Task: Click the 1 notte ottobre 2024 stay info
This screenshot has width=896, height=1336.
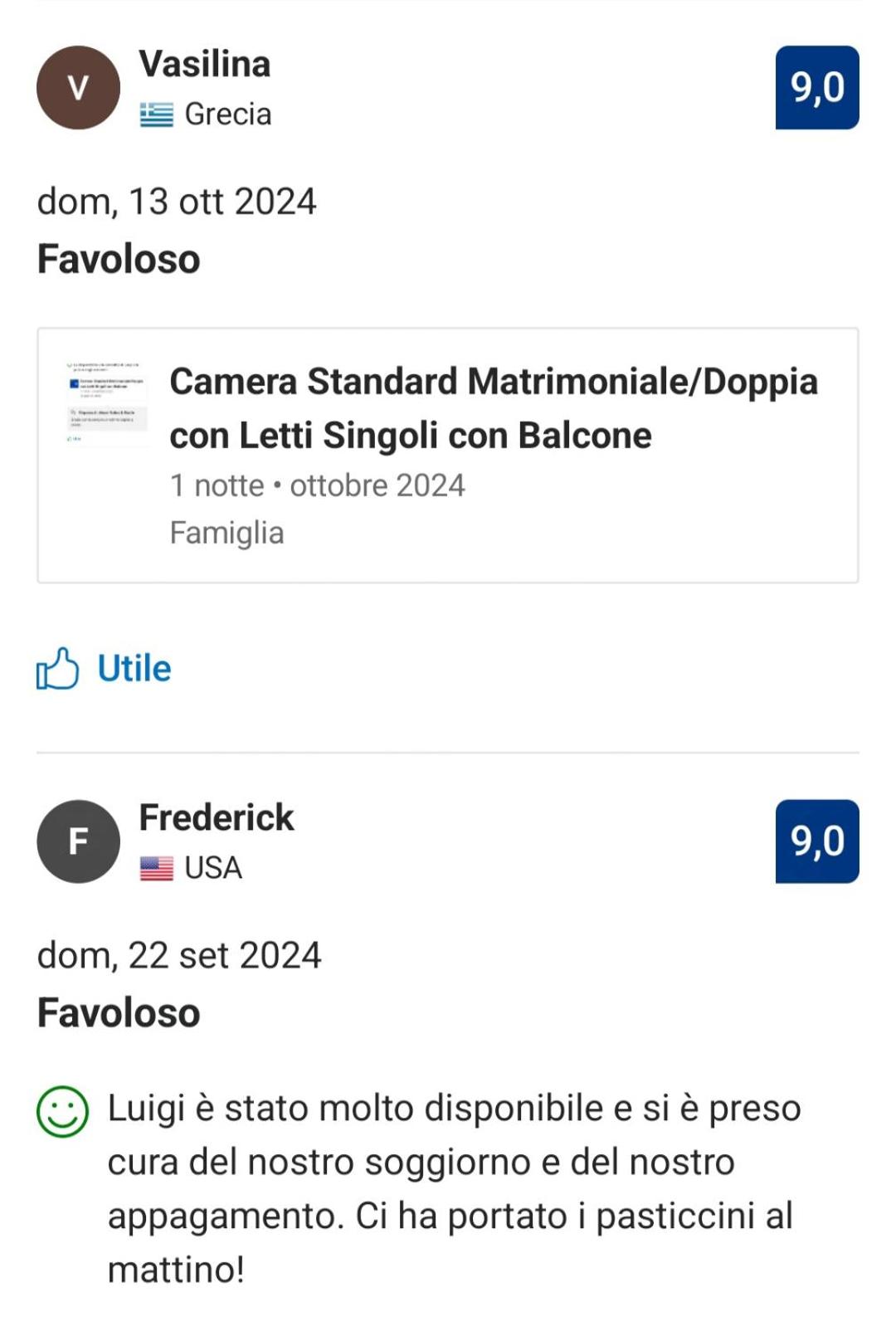Action: point(317,485)
